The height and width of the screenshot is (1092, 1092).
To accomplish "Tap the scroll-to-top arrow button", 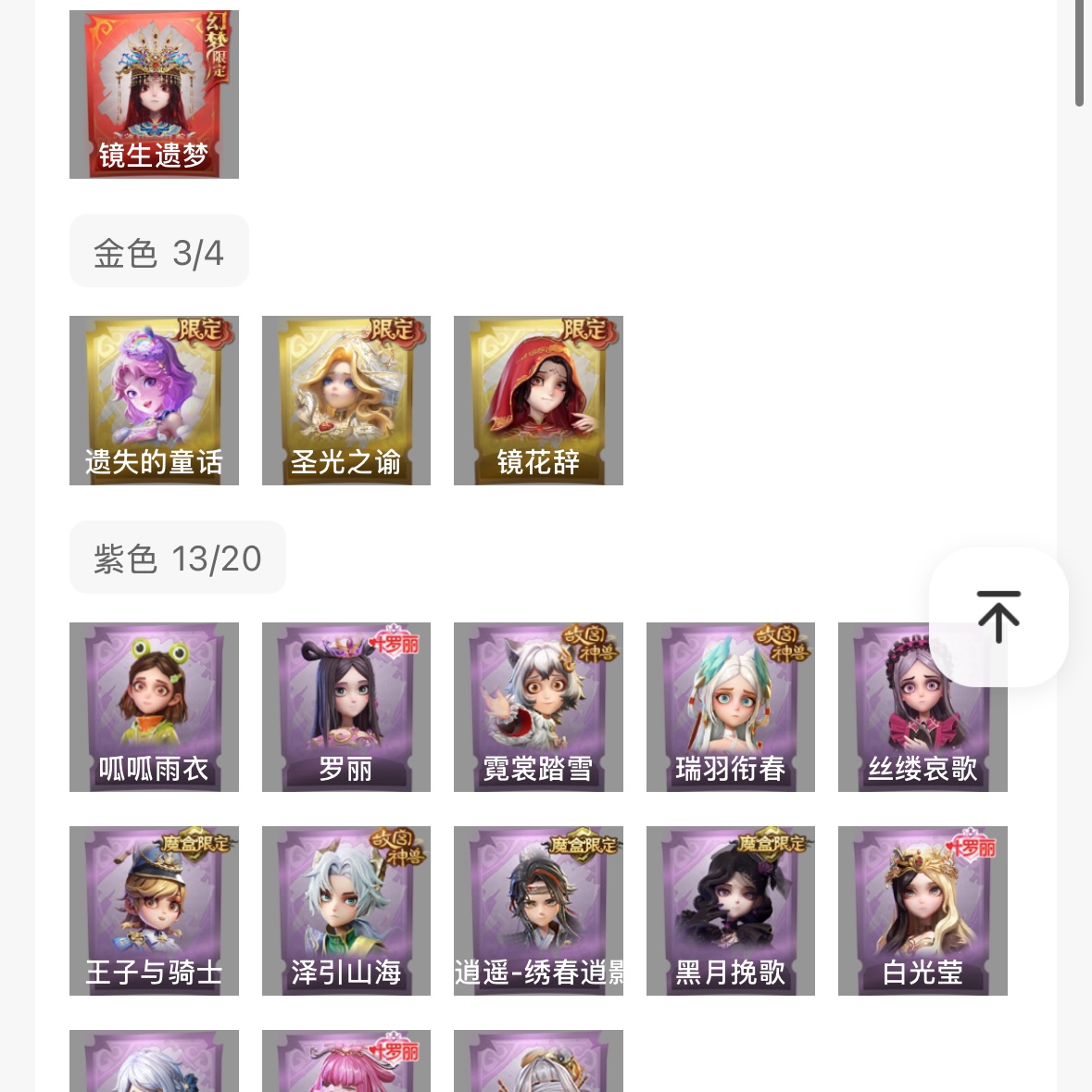I will (998, 617).
